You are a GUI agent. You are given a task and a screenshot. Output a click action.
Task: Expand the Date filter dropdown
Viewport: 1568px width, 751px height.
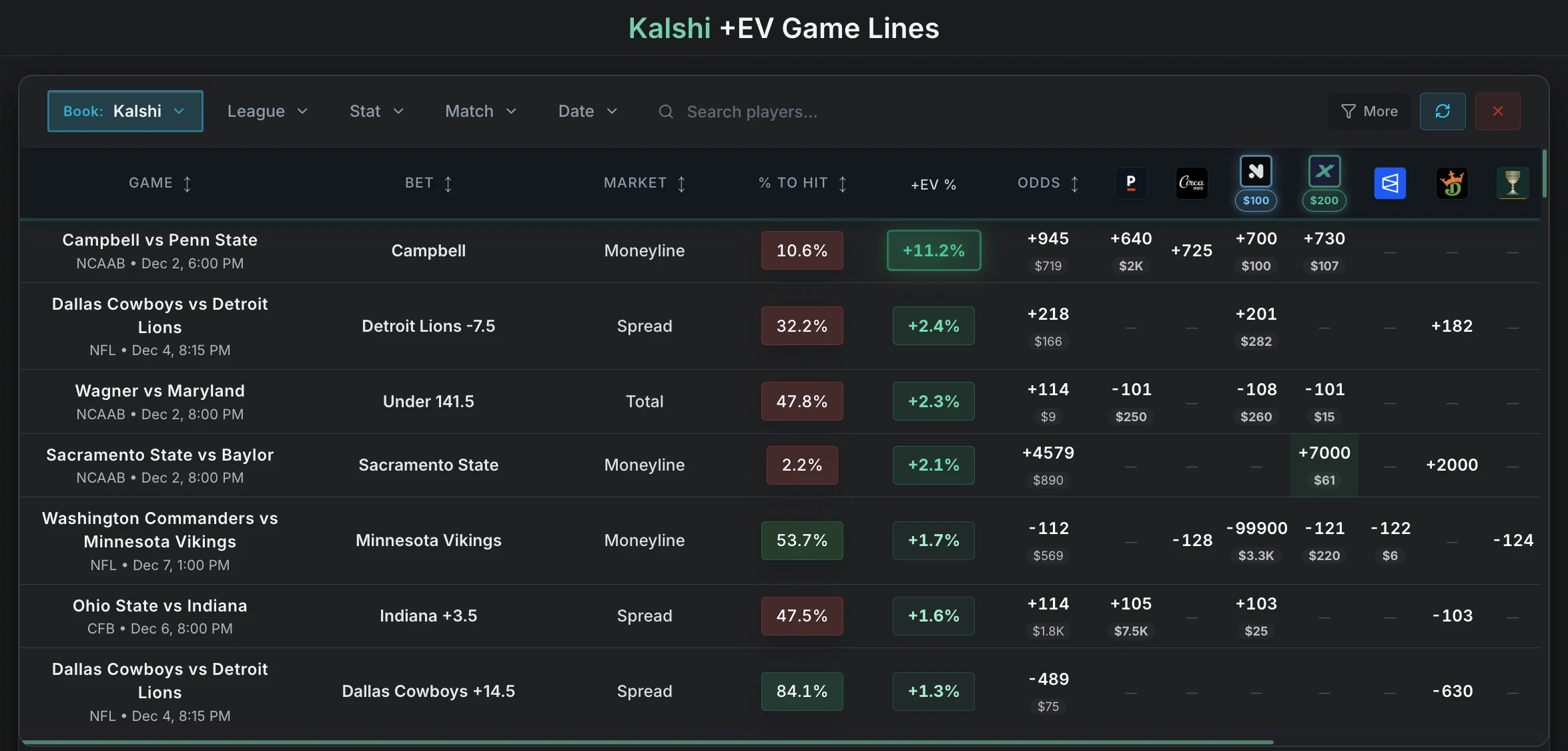click(586, 111)
